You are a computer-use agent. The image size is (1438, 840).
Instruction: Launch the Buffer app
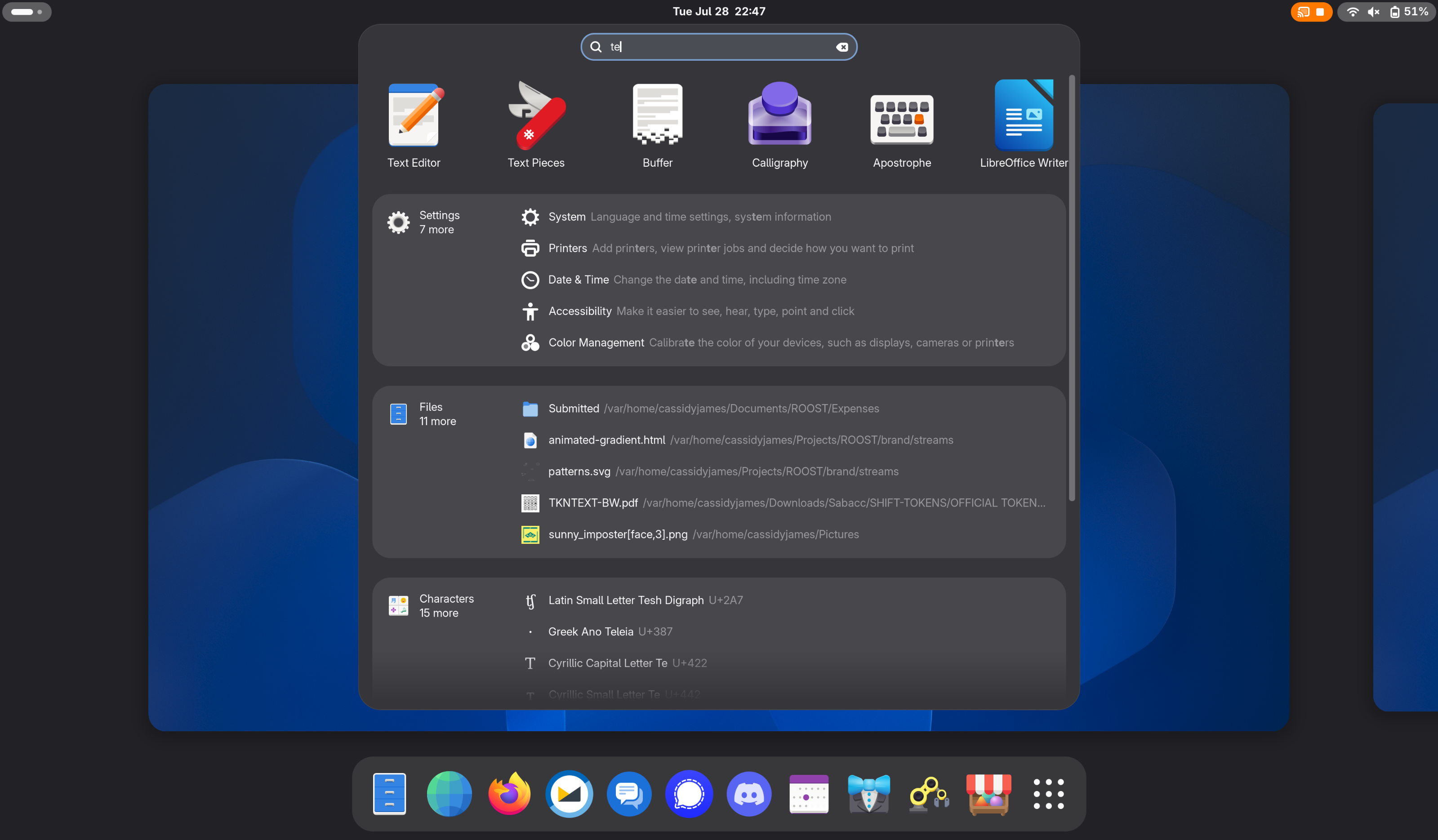coord(657,124)
